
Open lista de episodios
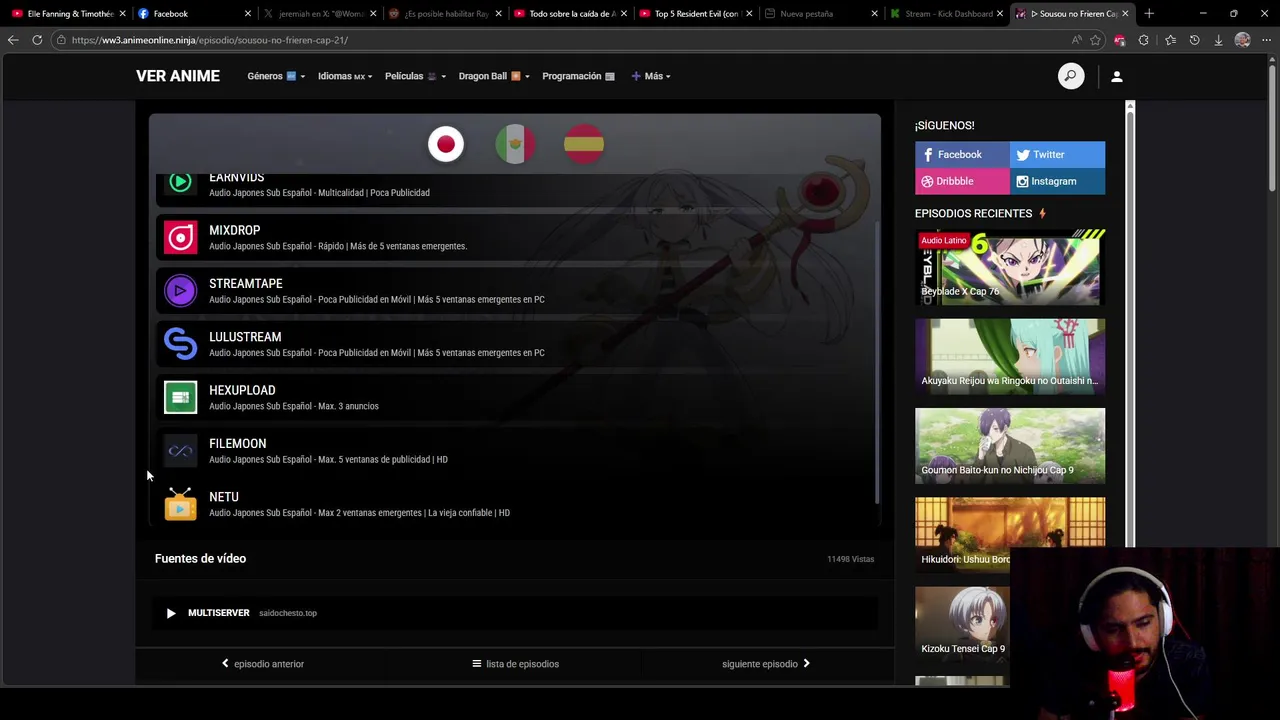pyautogui.click(x=515, y=664)
